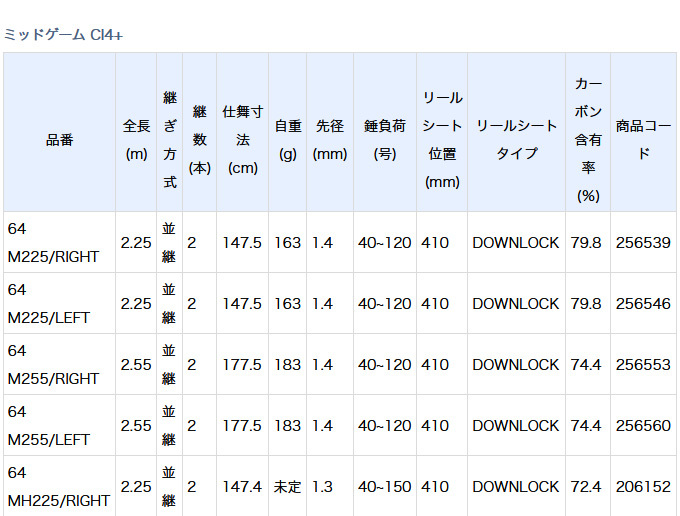Click the リールシートタイプ column header
Image resolution: width=680 pixels, height=516 pixels.
click(x=516, y=140)
